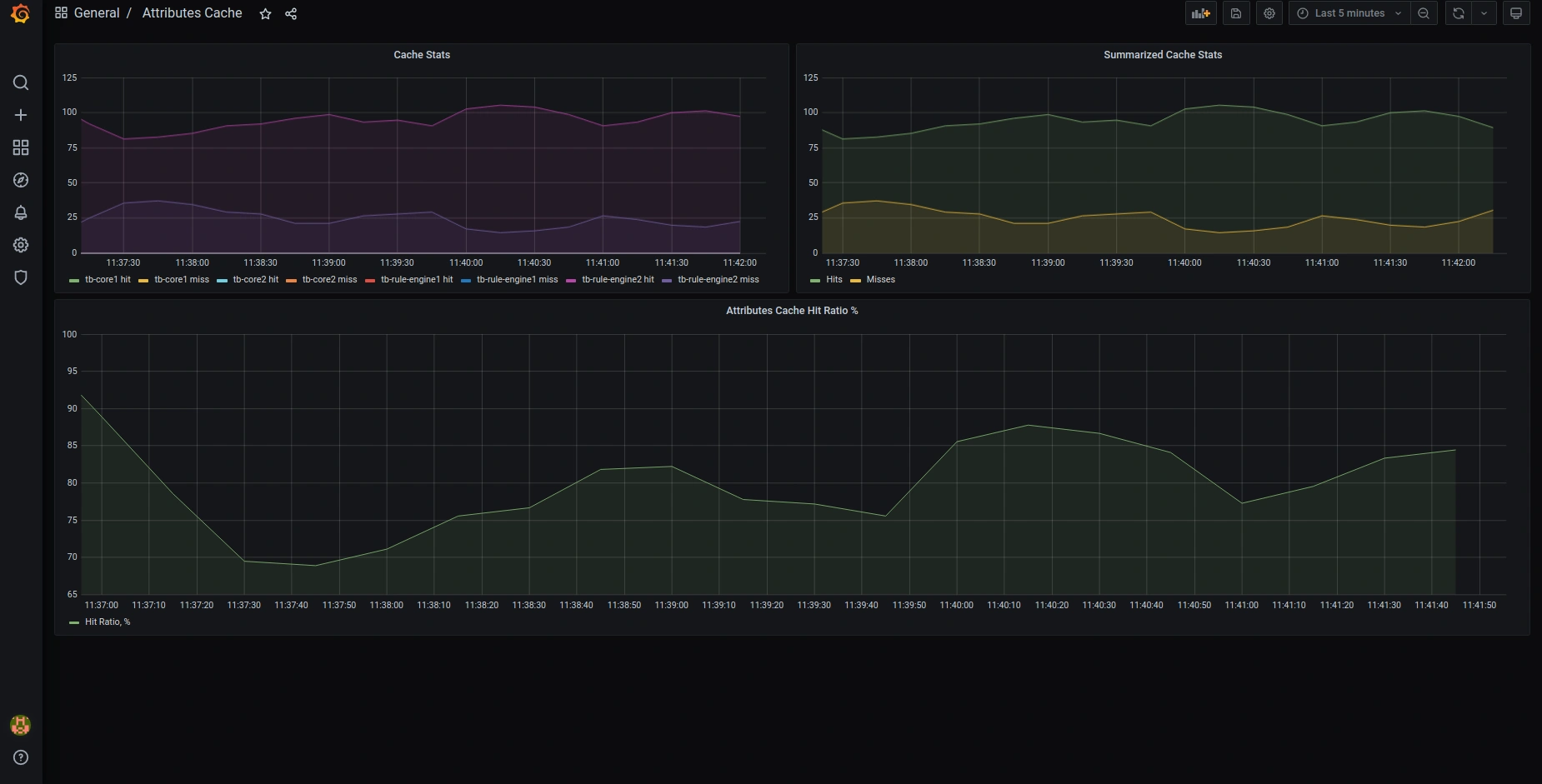The height and width of the screenshot is (784, 1542).
Task: Toggle the Misses series in legend
Action: pyautogui.click(x=880, y=280)
